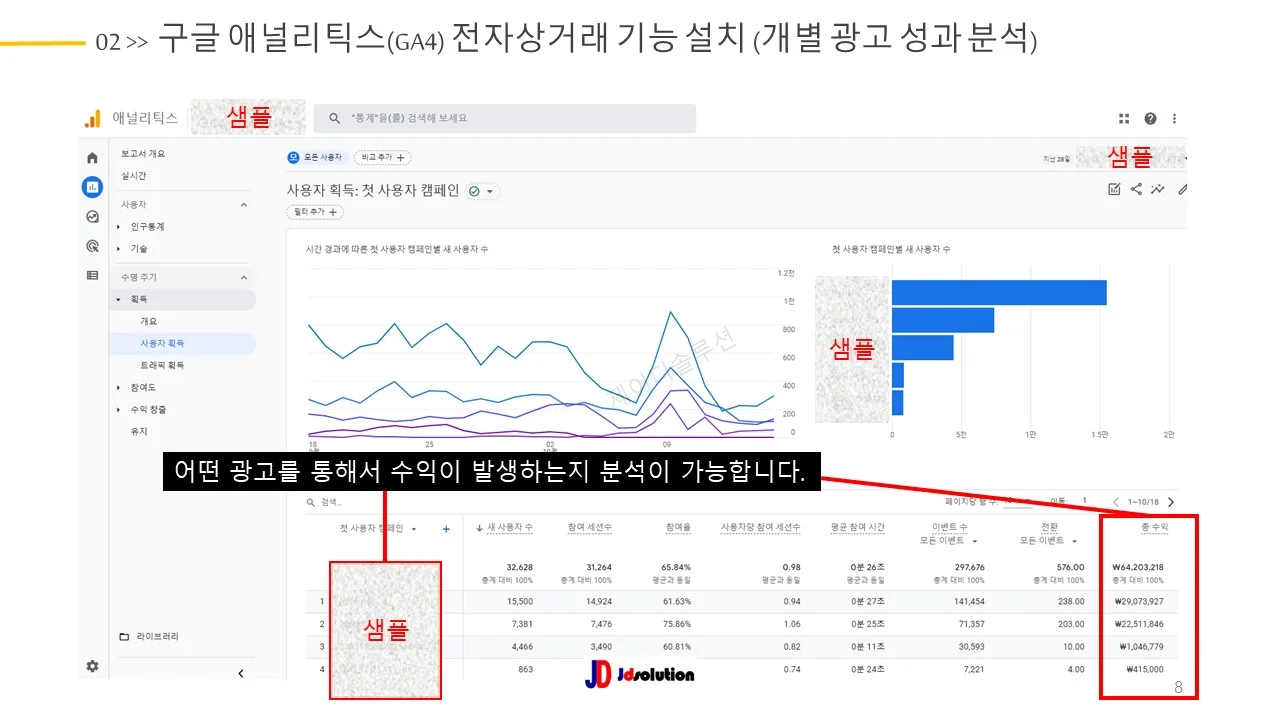The width and height of the screenshot is (1280, 720).
Task: Open the Explore icon in left rail
Action: tap(92, 216)
